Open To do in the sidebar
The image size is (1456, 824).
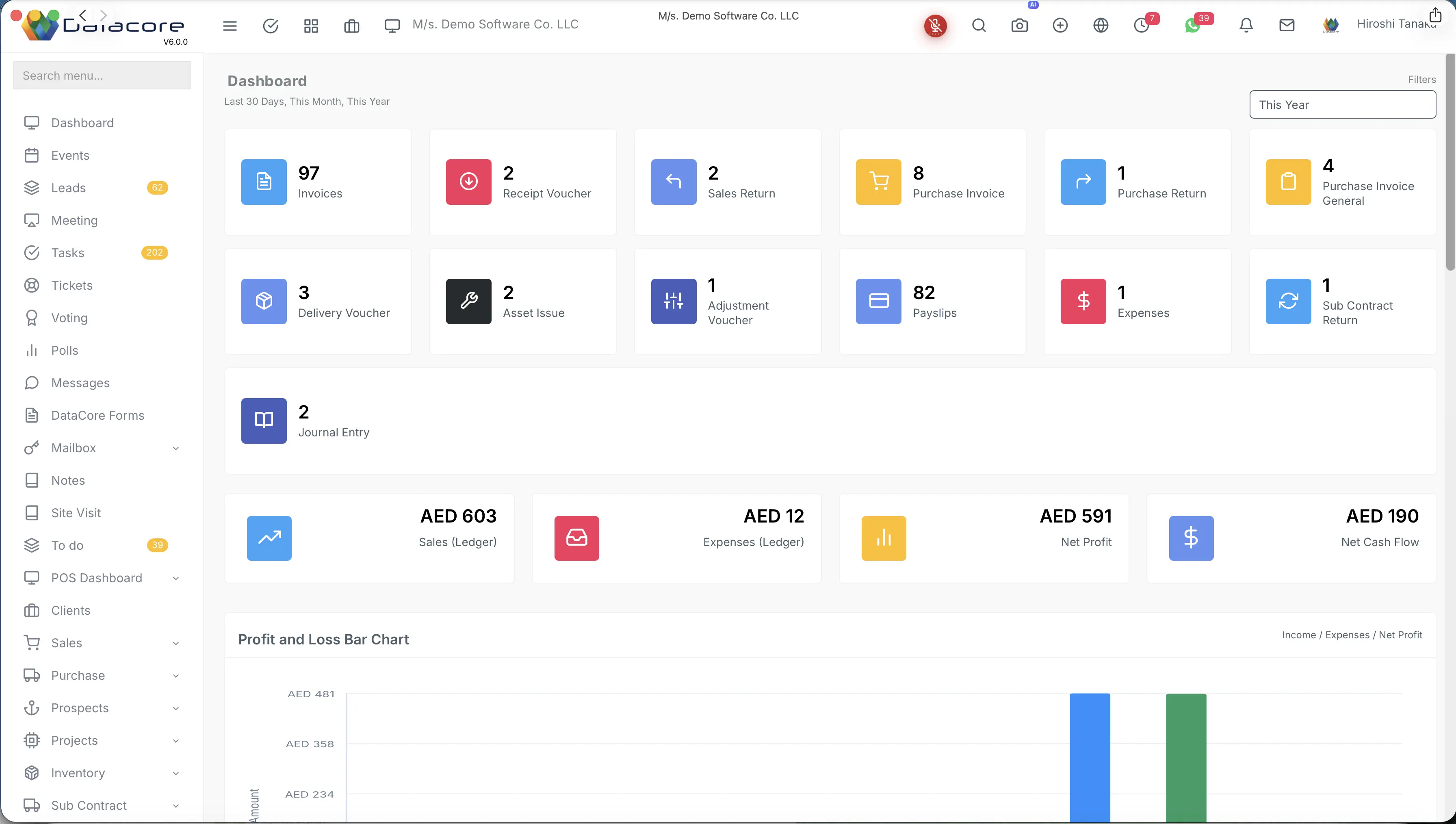tap(67, 546)
